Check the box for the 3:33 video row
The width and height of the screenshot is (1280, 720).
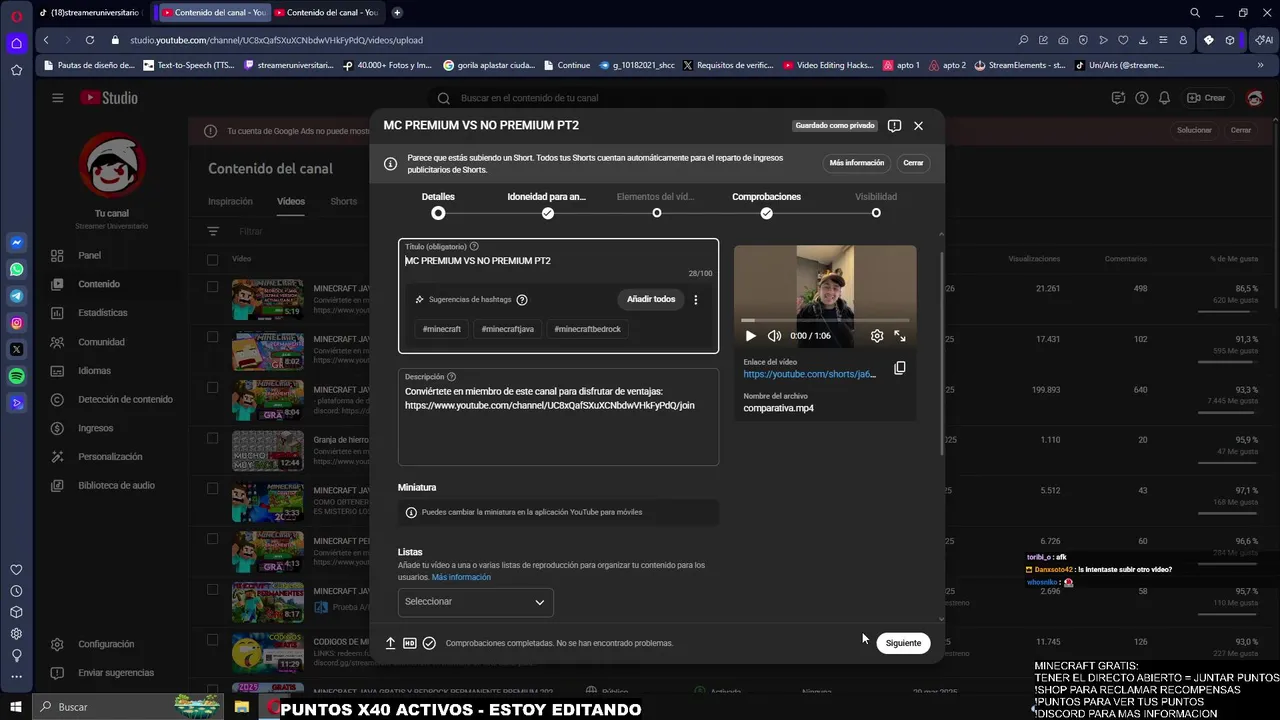[212, 488]
